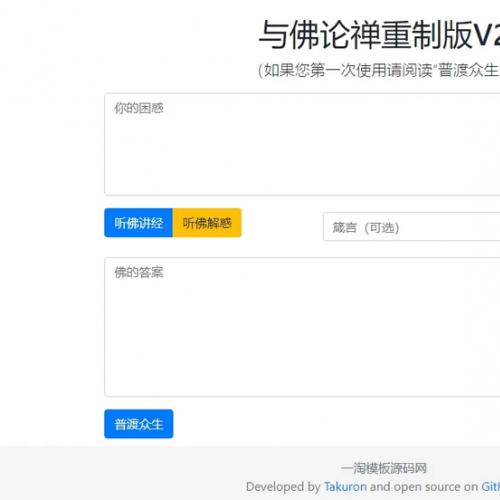Click the 你的困惑 text area
Image resolution: width=500 pixels, height=500 pixels.
302,144
